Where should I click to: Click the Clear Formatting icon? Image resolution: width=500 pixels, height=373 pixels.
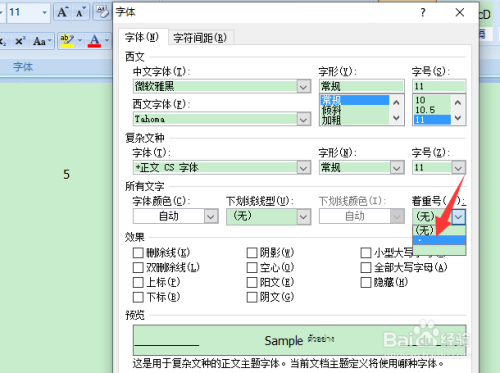click(102, 12)
